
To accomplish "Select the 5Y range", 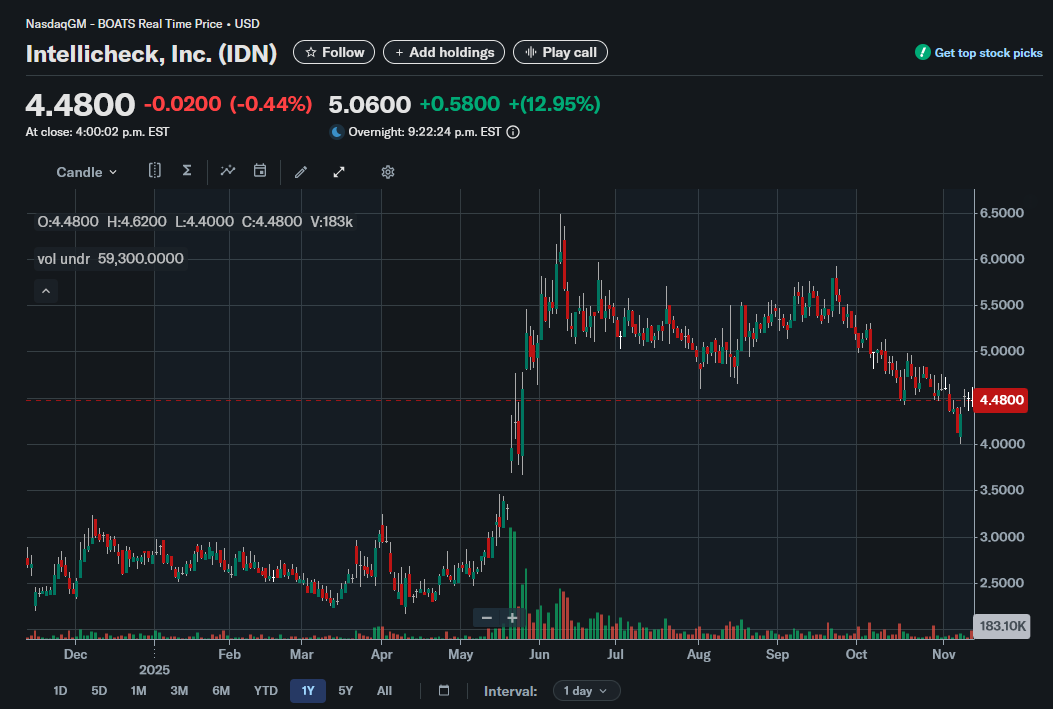I will pyautogui.click(x=345, y=691).
